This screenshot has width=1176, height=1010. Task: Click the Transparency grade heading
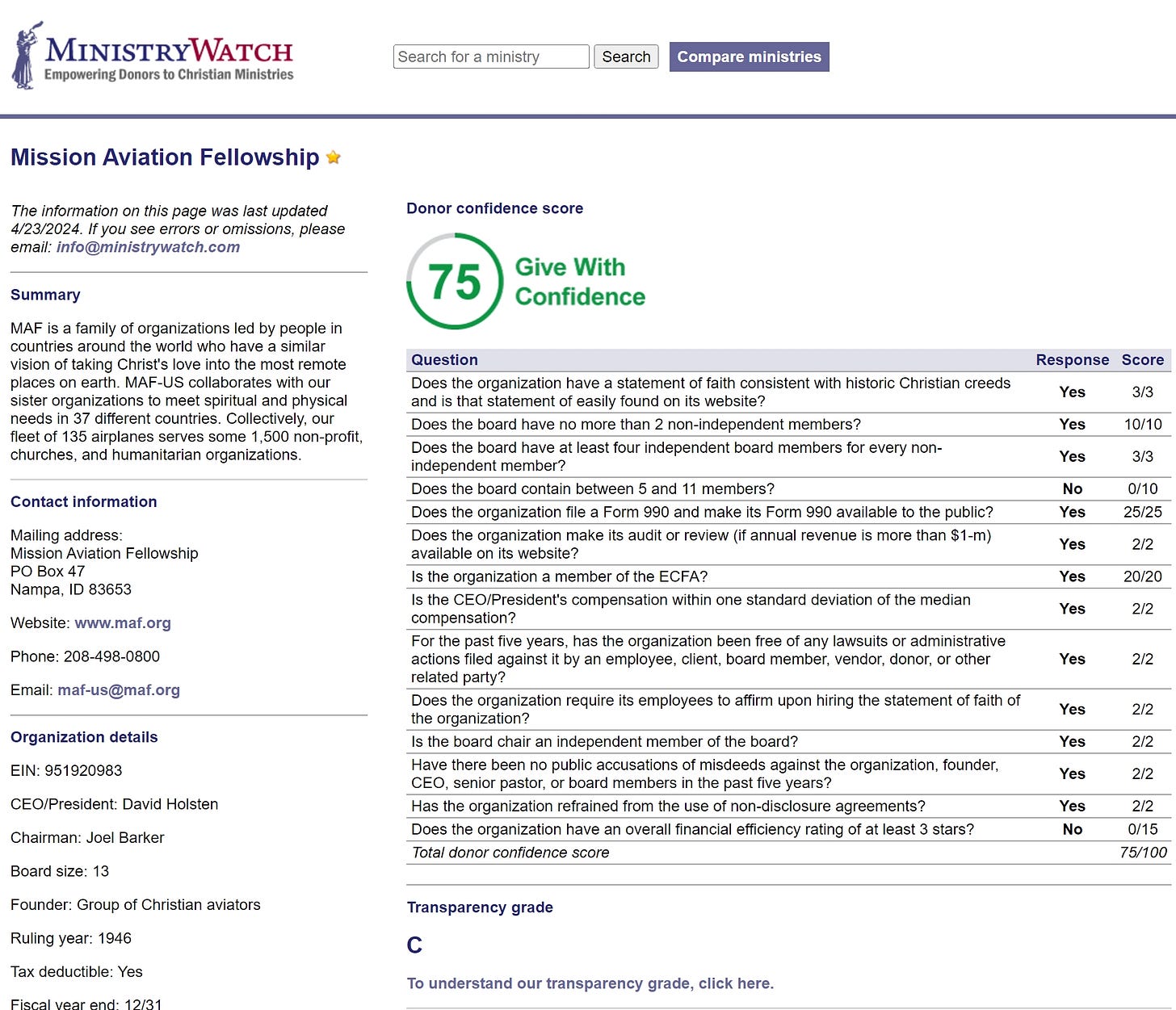[x=480, y=907]
